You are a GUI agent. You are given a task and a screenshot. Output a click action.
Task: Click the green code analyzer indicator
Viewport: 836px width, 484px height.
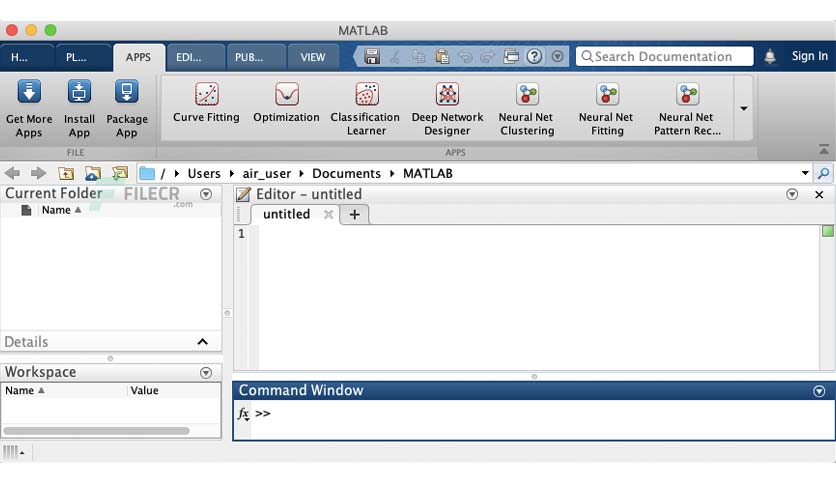pos(827,231)
